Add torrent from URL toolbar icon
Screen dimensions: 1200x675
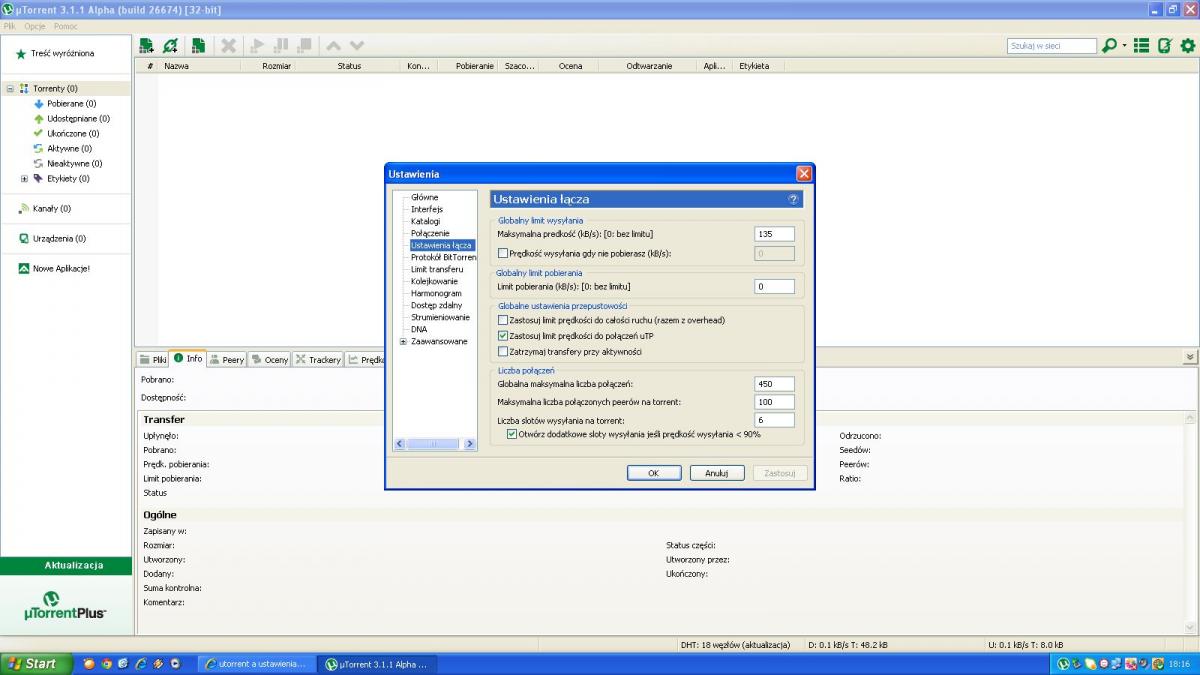point(171,46)
